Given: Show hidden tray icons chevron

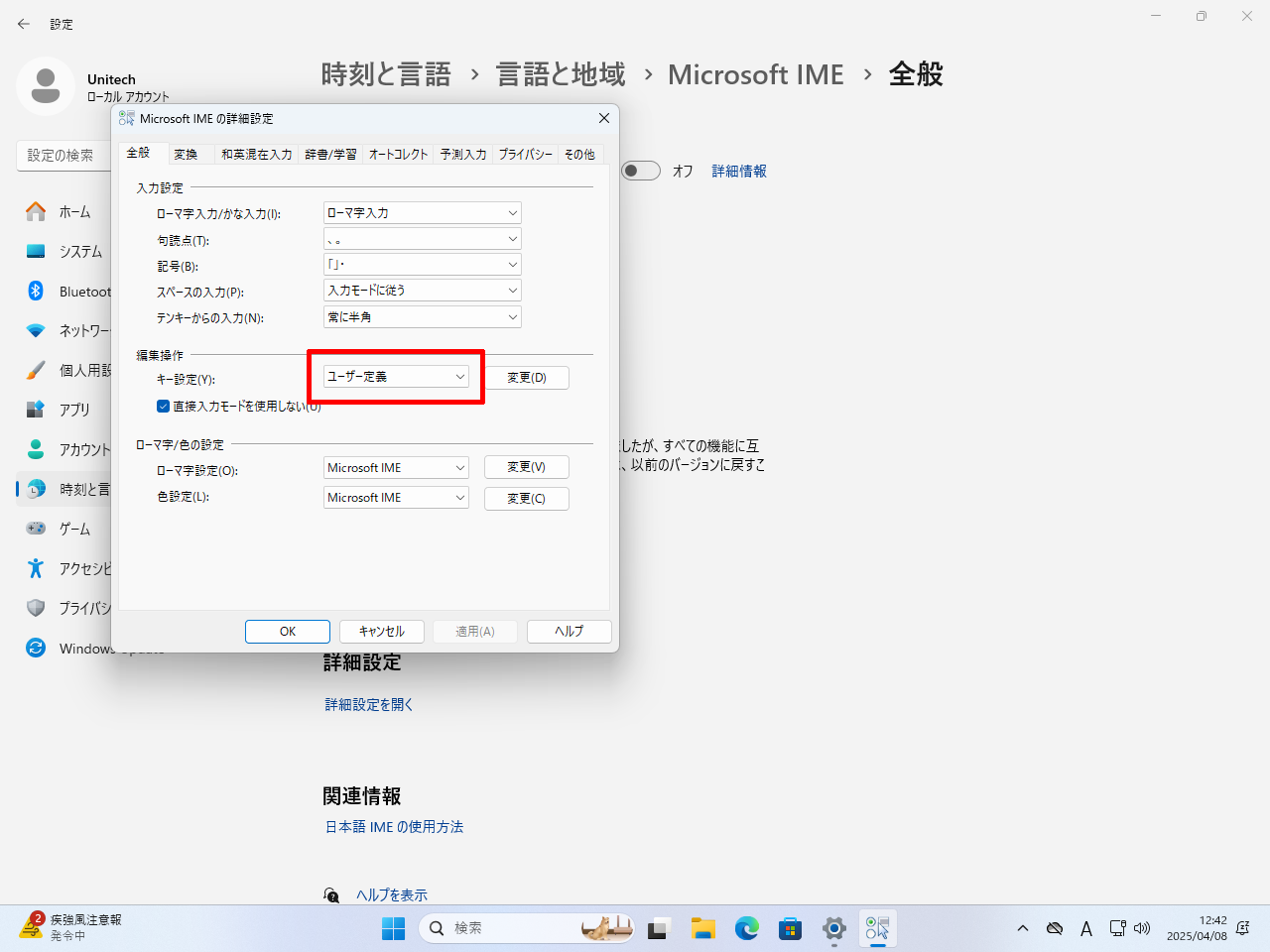Looking at the screenshot, I should (1023, 928).
